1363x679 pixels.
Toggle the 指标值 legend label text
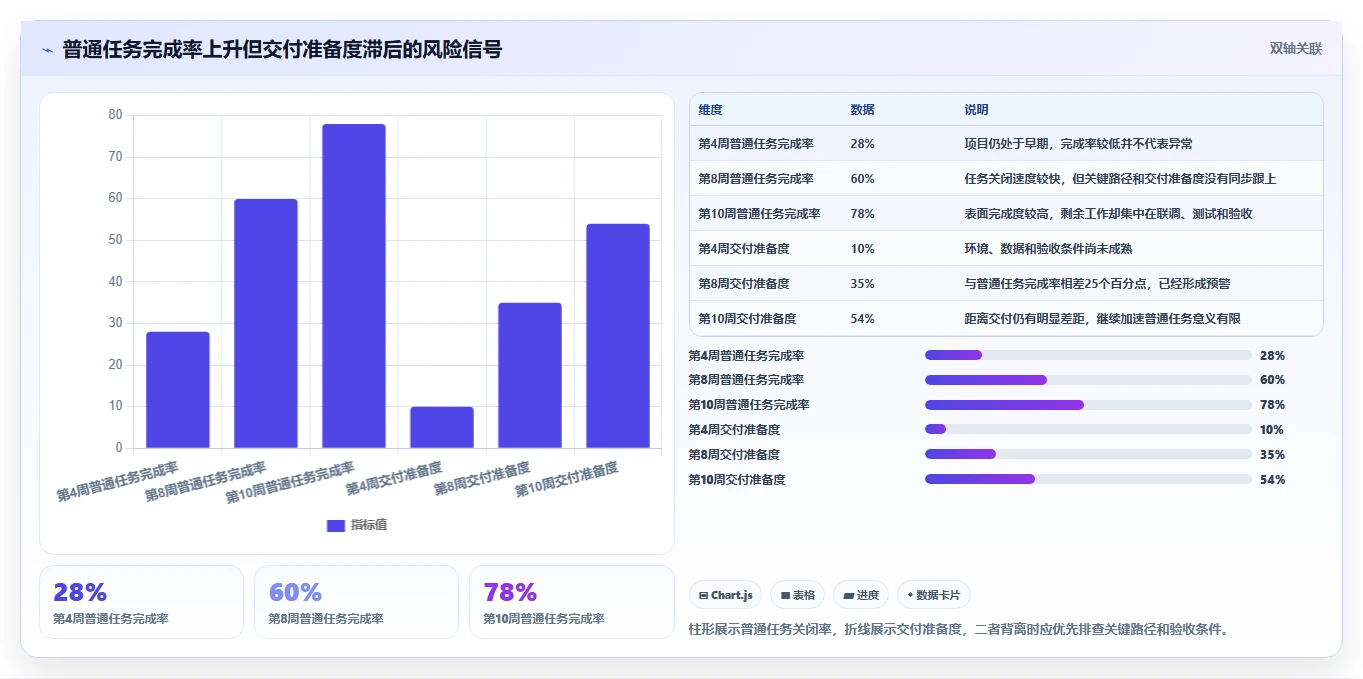pyautogui.click(x=368, y=525)
